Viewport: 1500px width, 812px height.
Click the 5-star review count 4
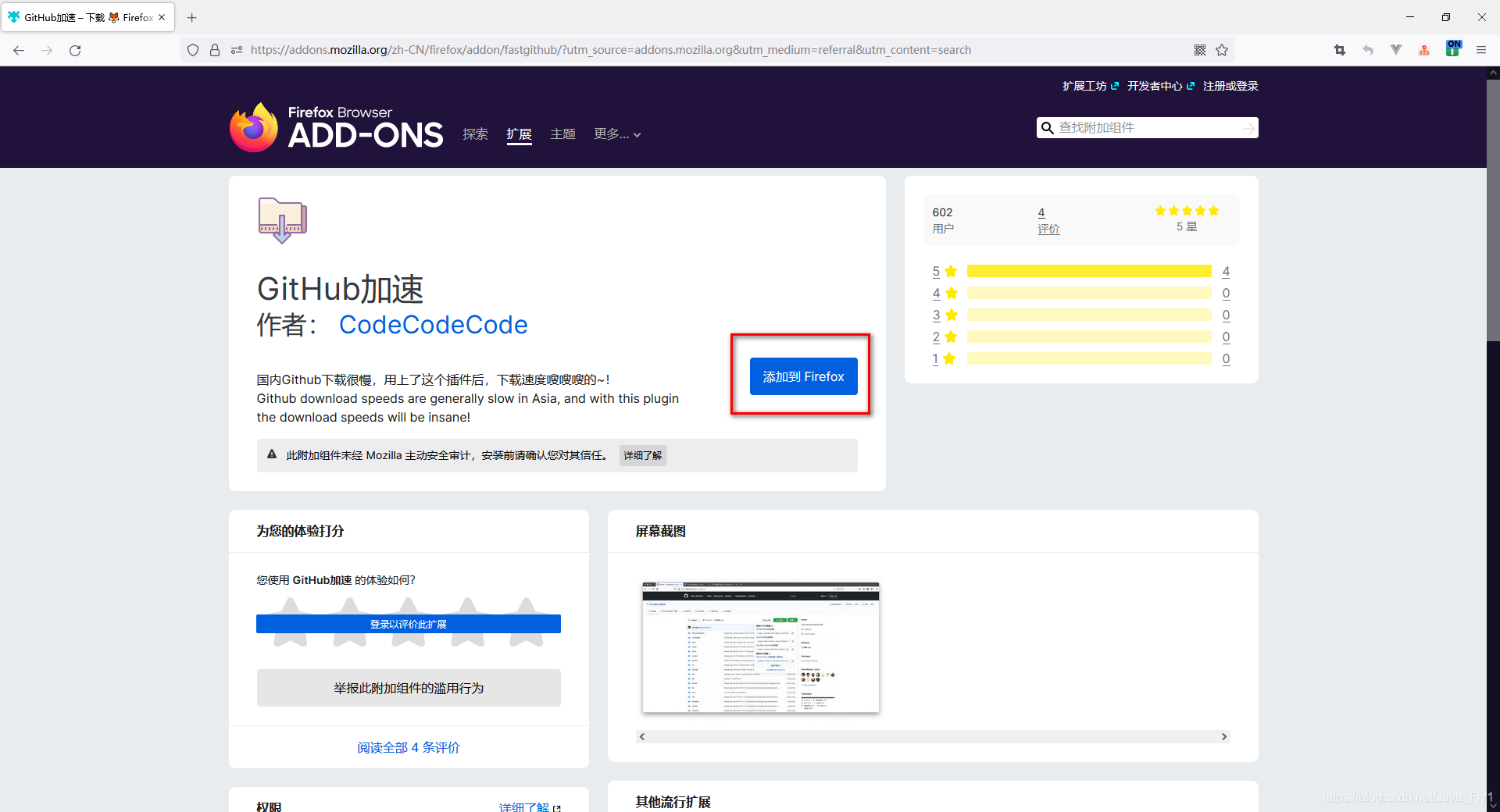pos(1226,271)
